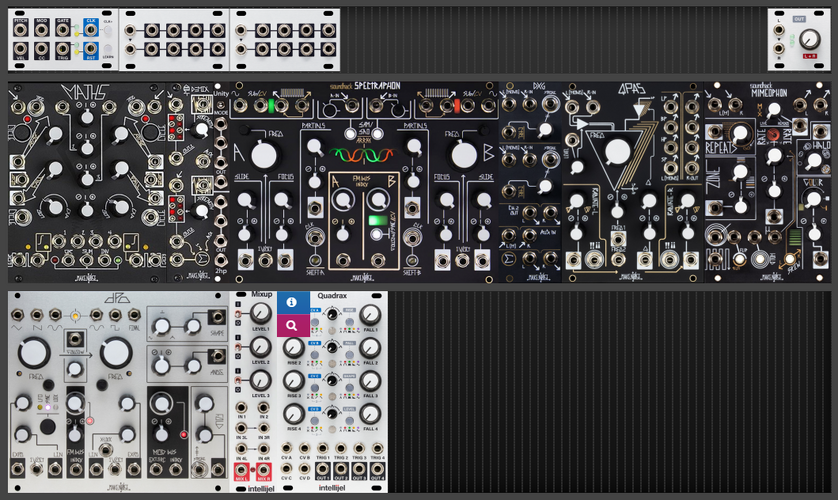This screenshot has height=500, width=838.
Task: Toggle the LEARN button on MIDI module
Action: tap(108, 50)
